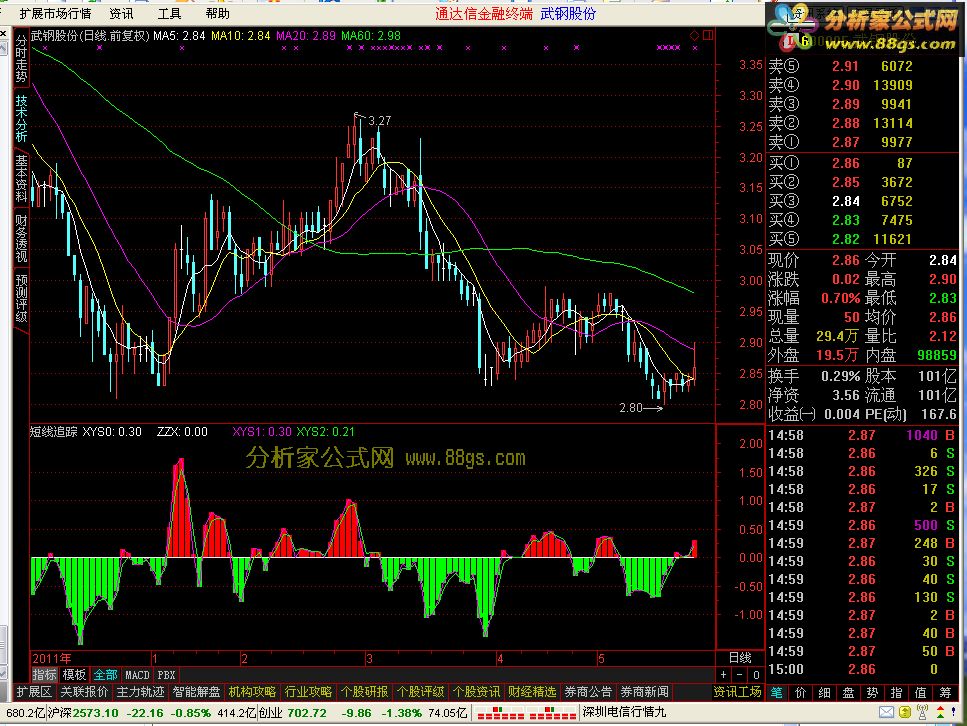Open 个股评级
The image size is (967, 726).
point(421,692)
